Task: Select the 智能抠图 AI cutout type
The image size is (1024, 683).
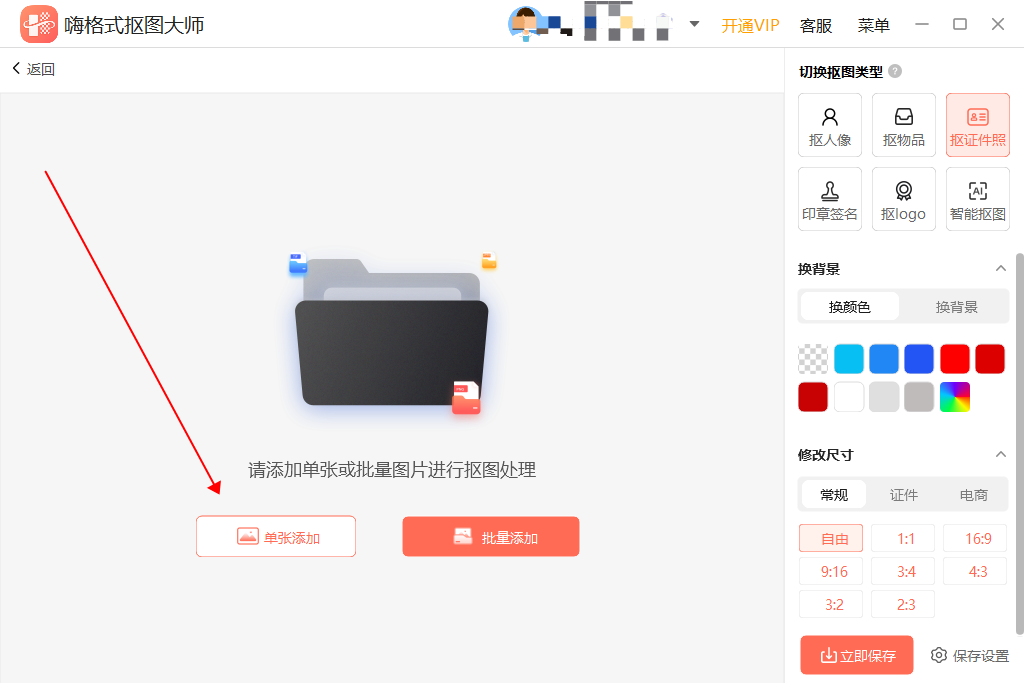Action: pos(978,199)
